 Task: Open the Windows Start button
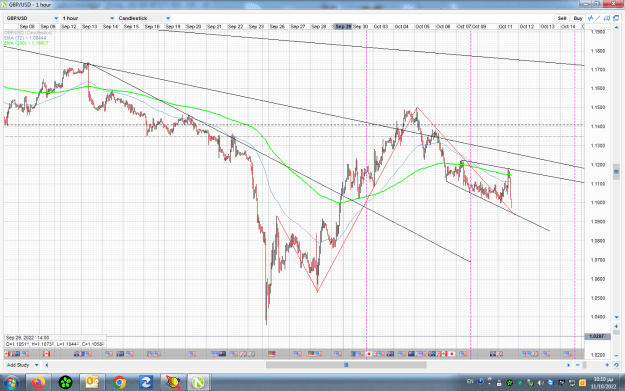pyautogui.click(x=11, y=383)
